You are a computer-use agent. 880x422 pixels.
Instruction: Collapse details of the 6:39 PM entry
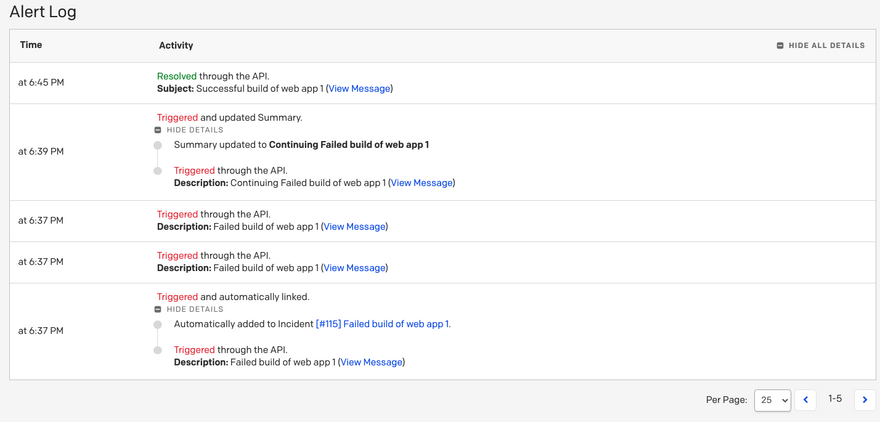pos(189,130)
